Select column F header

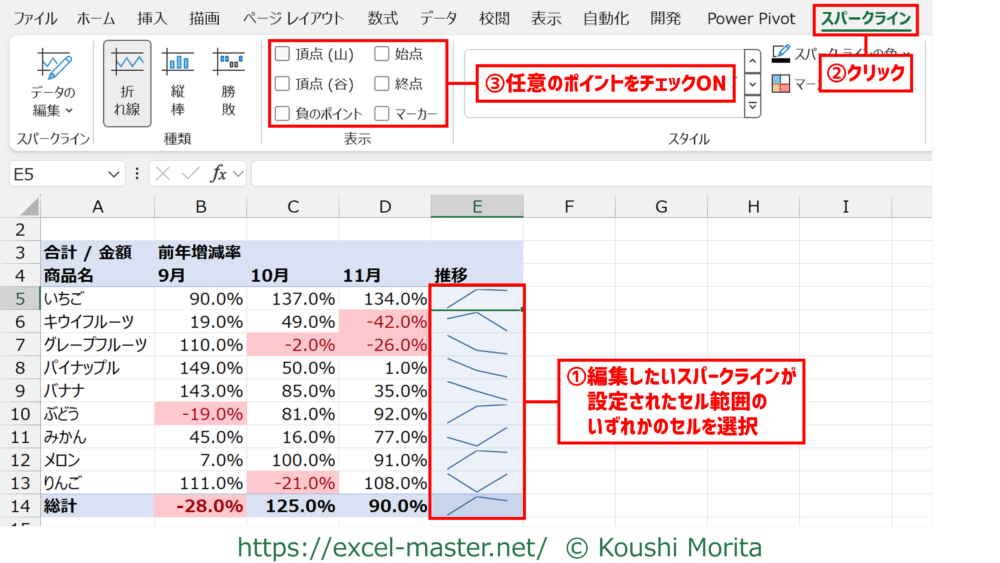tap(569, 207)
